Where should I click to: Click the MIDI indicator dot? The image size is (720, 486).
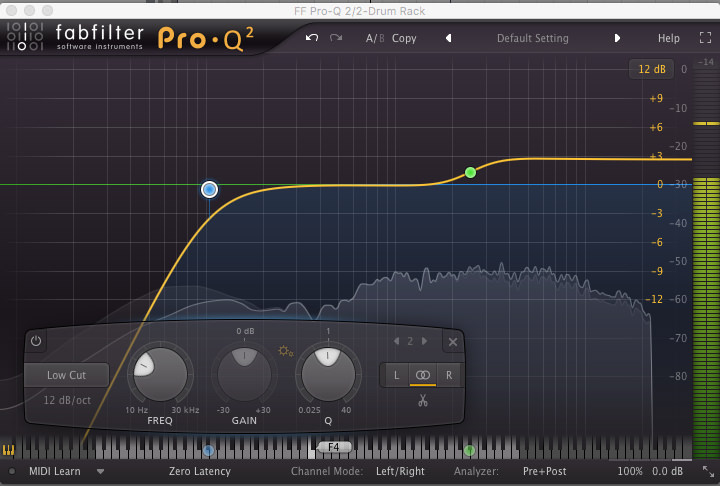point(12,471)
